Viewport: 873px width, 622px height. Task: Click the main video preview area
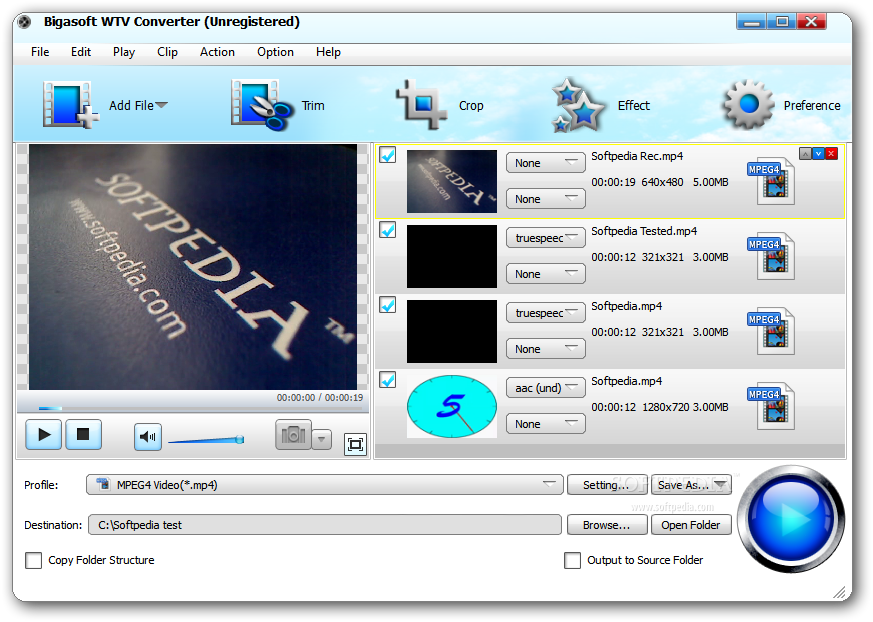193,267
